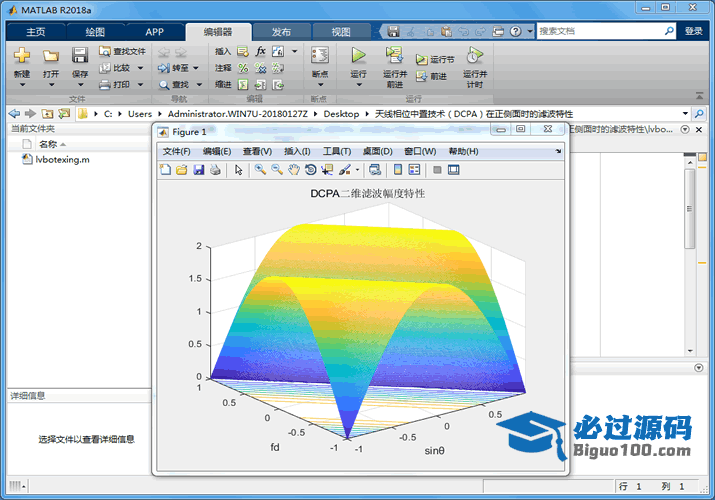
Task: Click the Save (保存) disk icon
Action: pos(80,56)
